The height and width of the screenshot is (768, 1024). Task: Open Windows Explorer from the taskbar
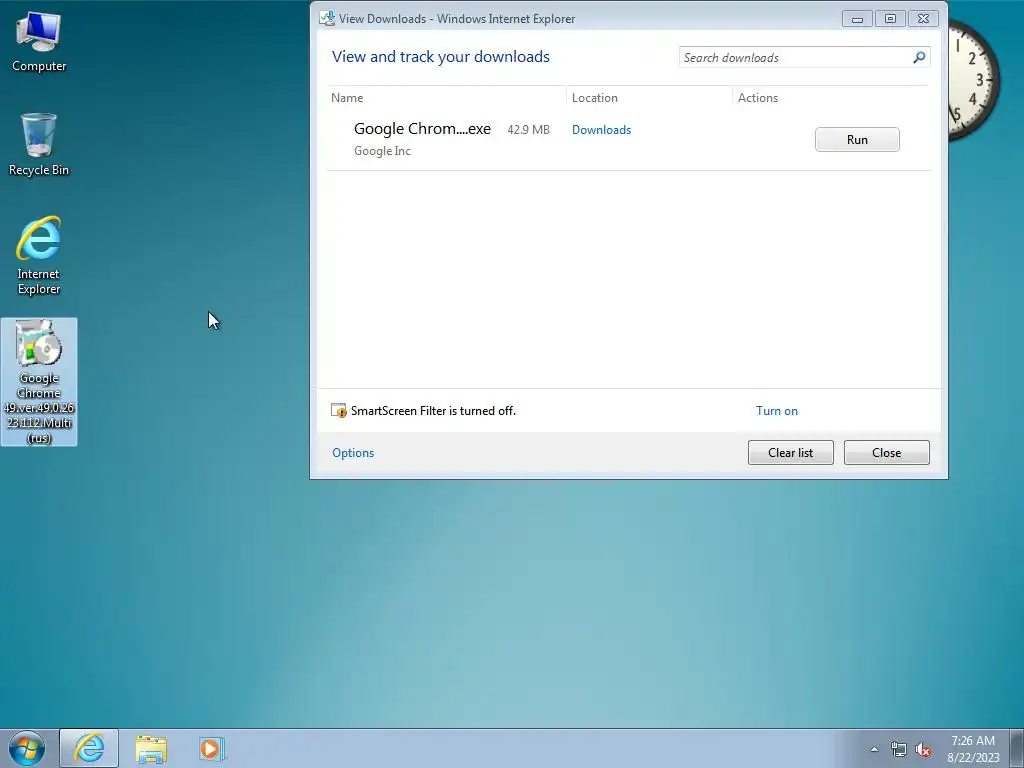(152, 748)
